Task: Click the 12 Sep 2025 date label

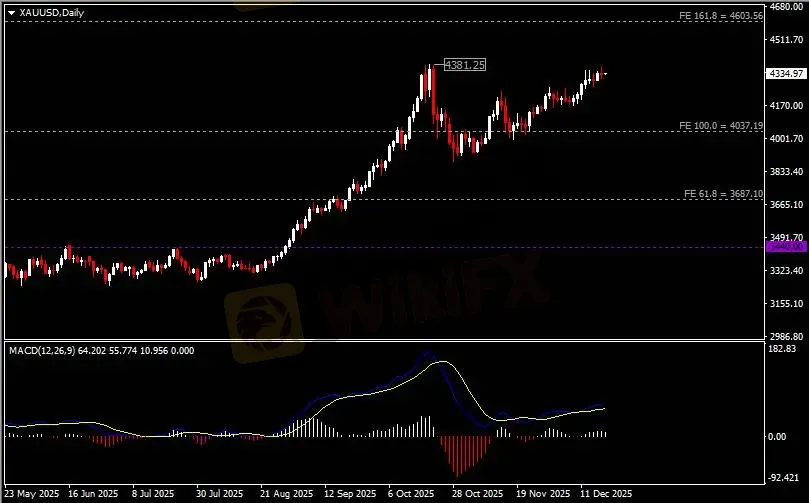Action: pyautogui.click(x=350, y=494)
